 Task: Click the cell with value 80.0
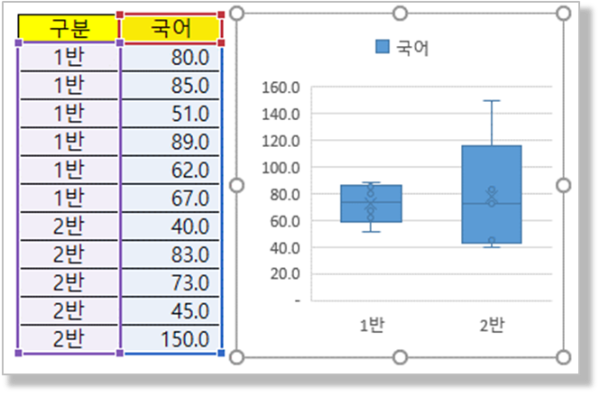171,57
